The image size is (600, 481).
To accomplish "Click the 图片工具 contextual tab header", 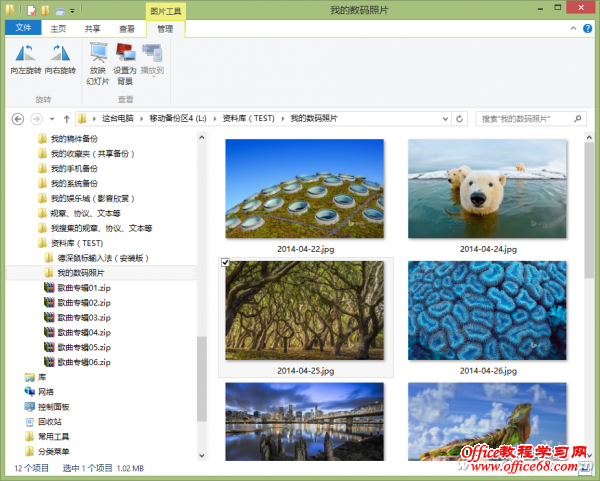I will (x=166, y=11).
